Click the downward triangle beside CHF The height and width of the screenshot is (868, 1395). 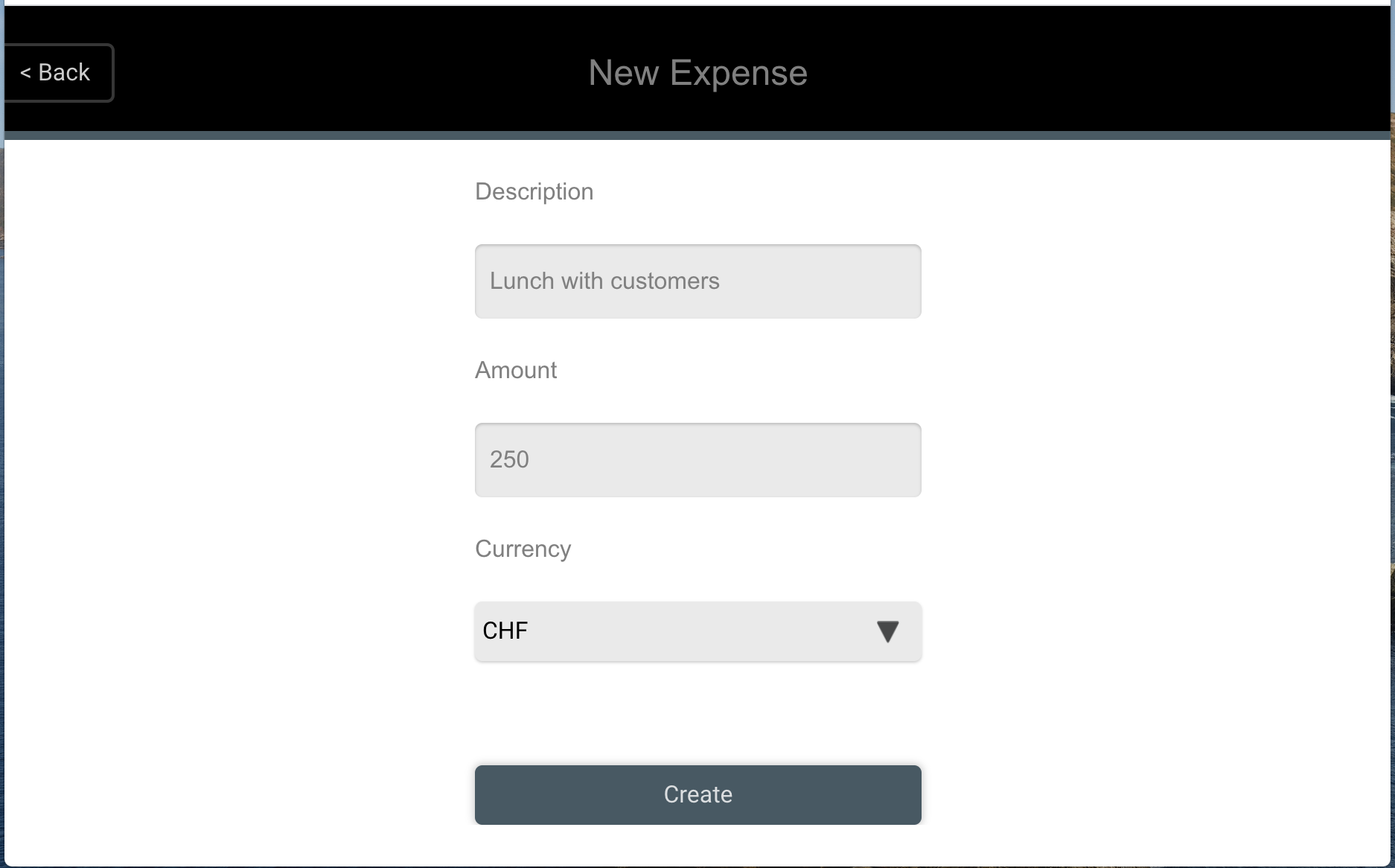point(889,631)
